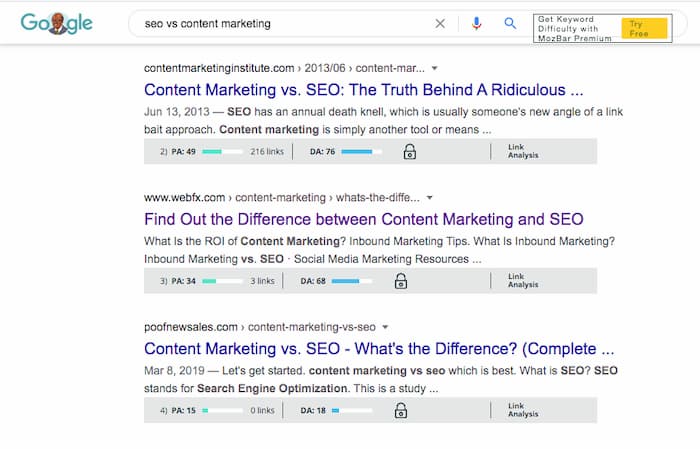Click the 216 links count

coord(267,152)
